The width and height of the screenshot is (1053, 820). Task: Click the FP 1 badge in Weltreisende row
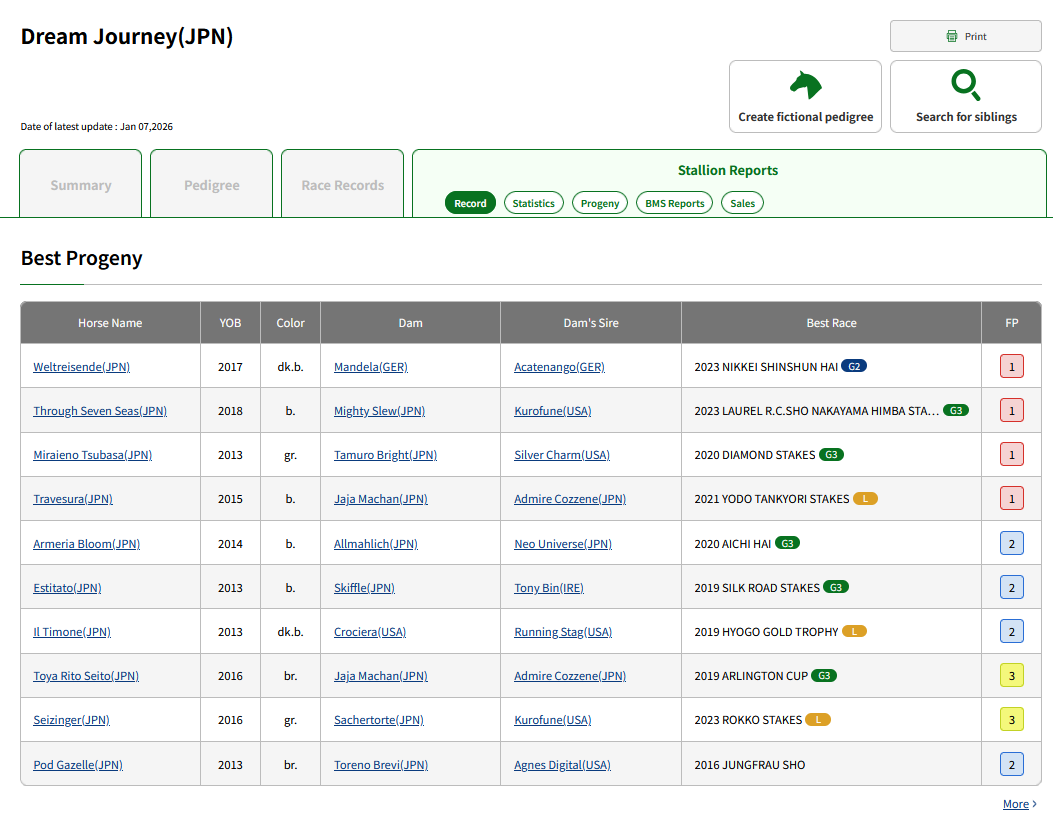tap(1011, 367)
